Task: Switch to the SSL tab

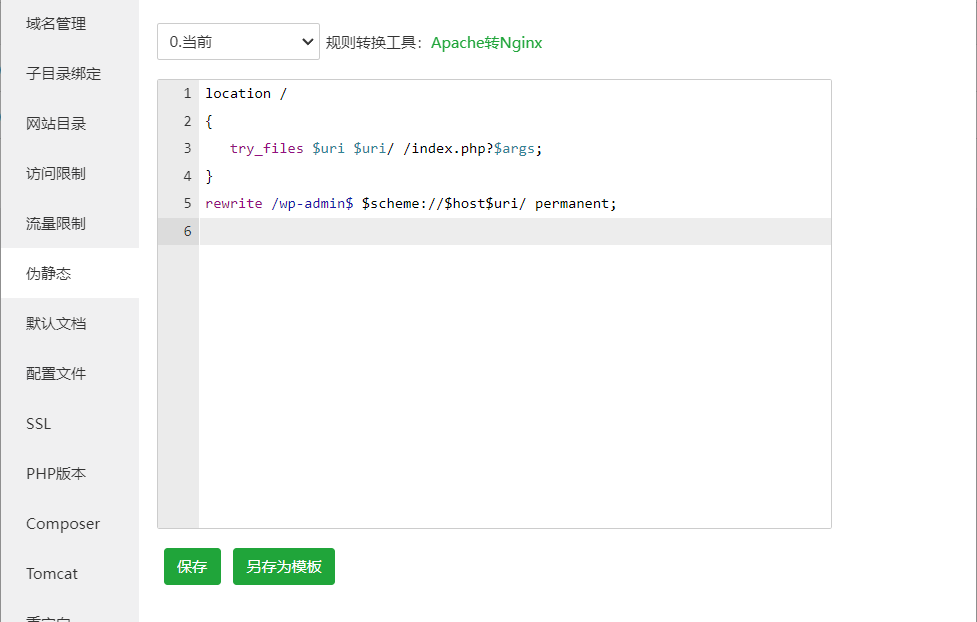Action: pyautogui.click(x=38, y=424)
